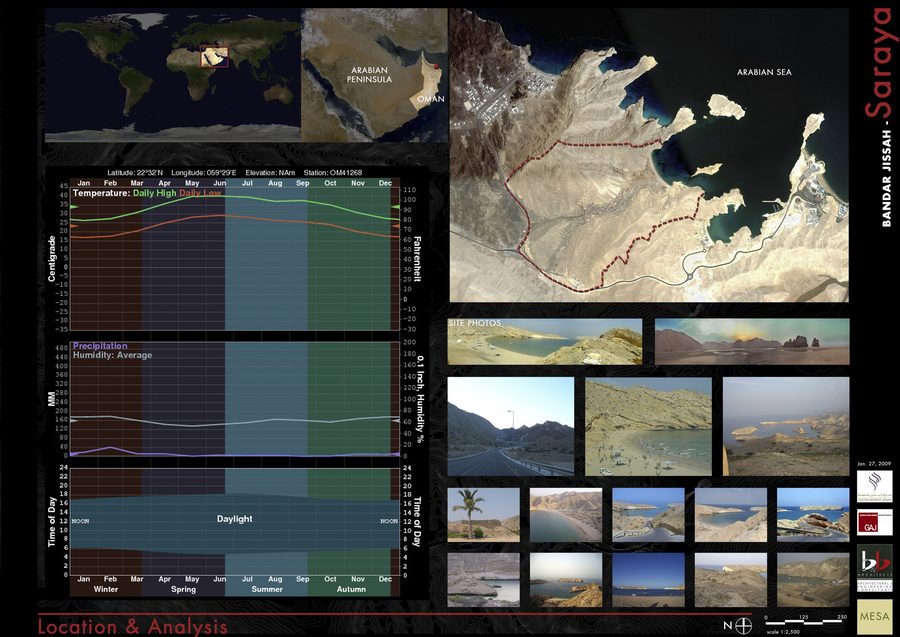The width and height of the screenshot is (900, 637).
Task: Click the north arrow compass symbol
Action: pyautogui.click(x=743, y=626)
